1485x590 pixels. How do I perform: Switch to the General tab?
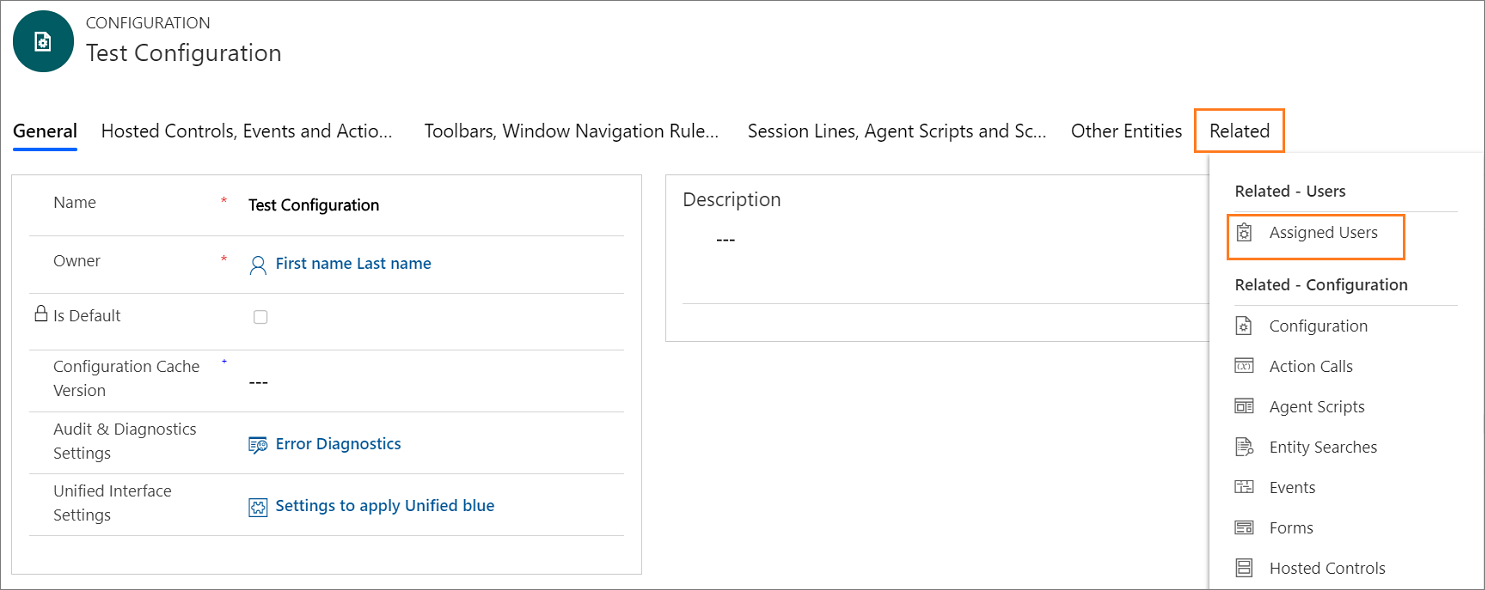coord(45,130)
